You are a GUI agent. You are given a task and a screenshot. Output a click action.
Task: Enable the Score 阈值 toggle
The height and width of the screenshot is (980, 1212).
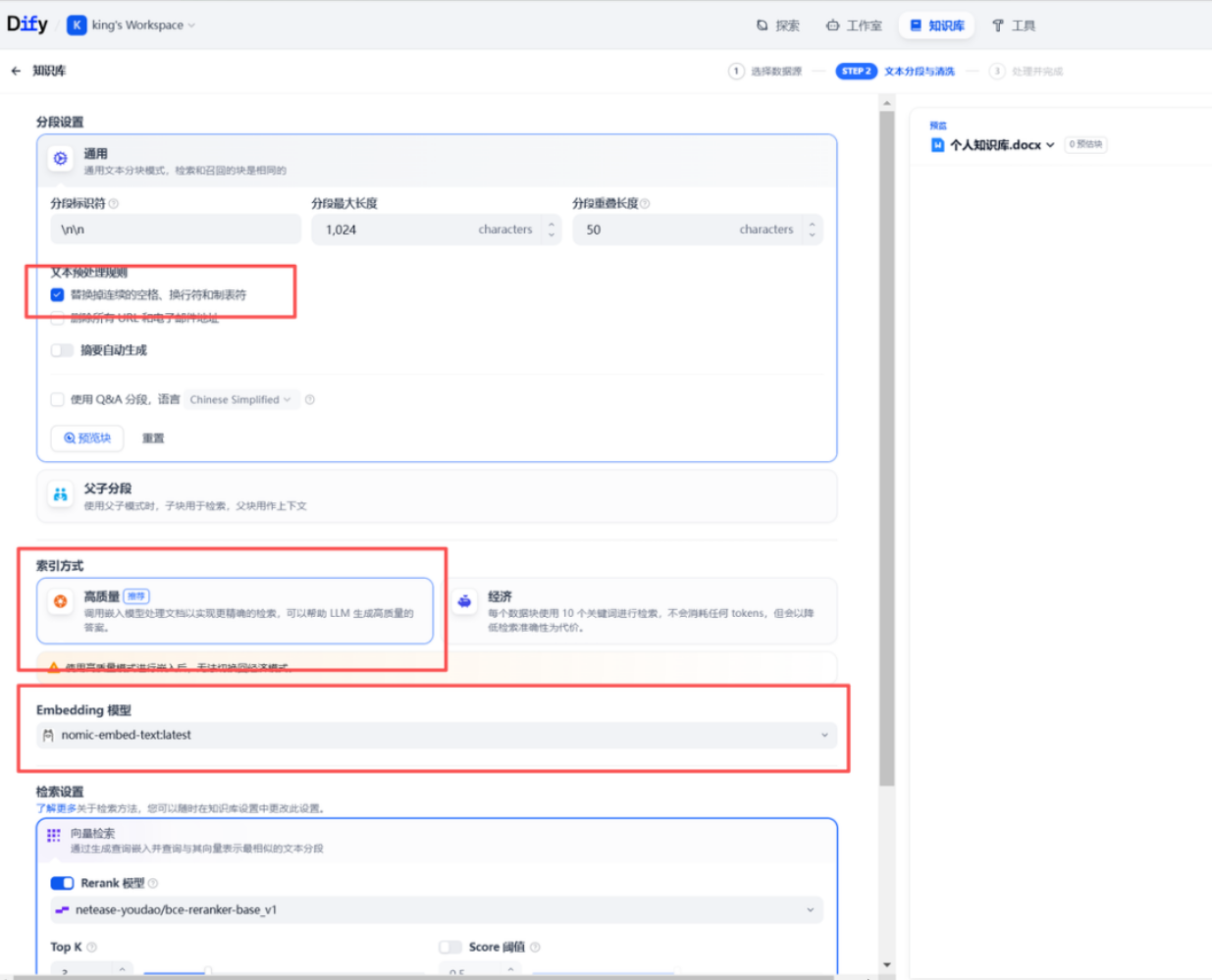[450, 947]
